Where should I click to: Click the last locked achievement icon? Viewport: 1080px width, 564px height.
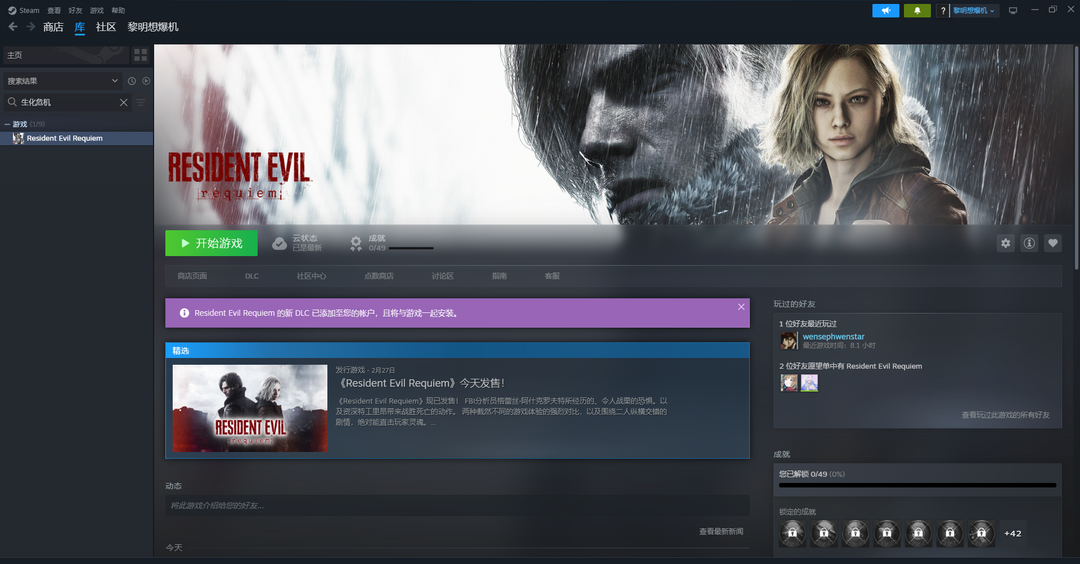[x=982, y=533]
